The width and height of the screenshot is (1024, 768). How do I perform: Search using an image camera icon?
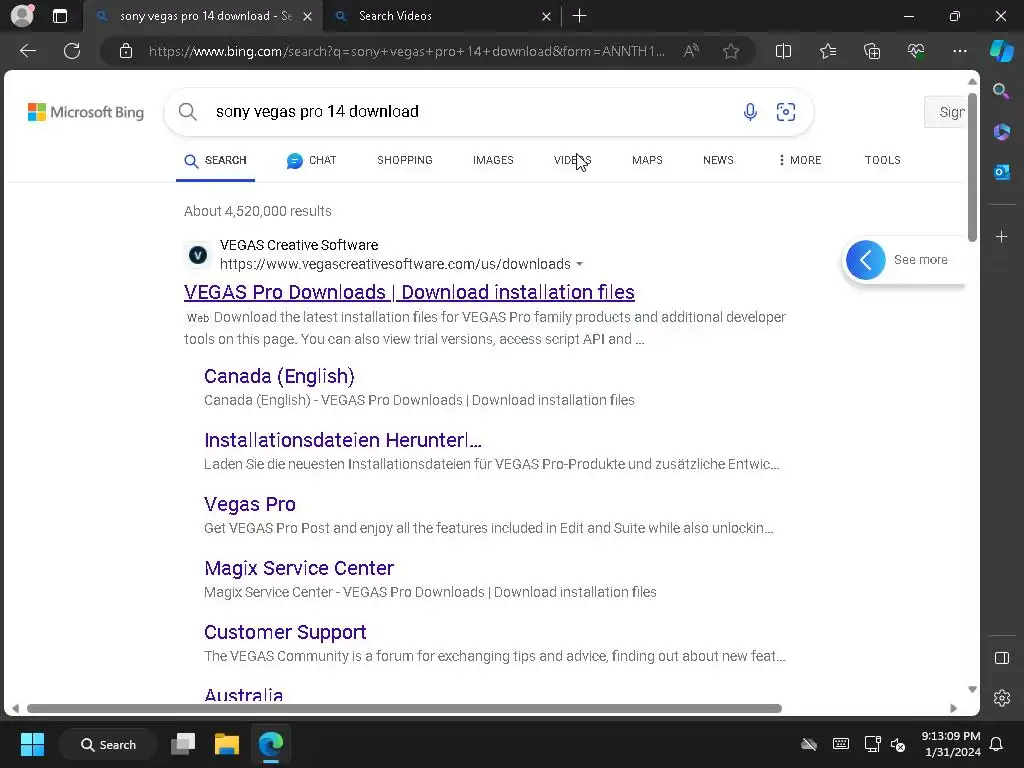786,112
